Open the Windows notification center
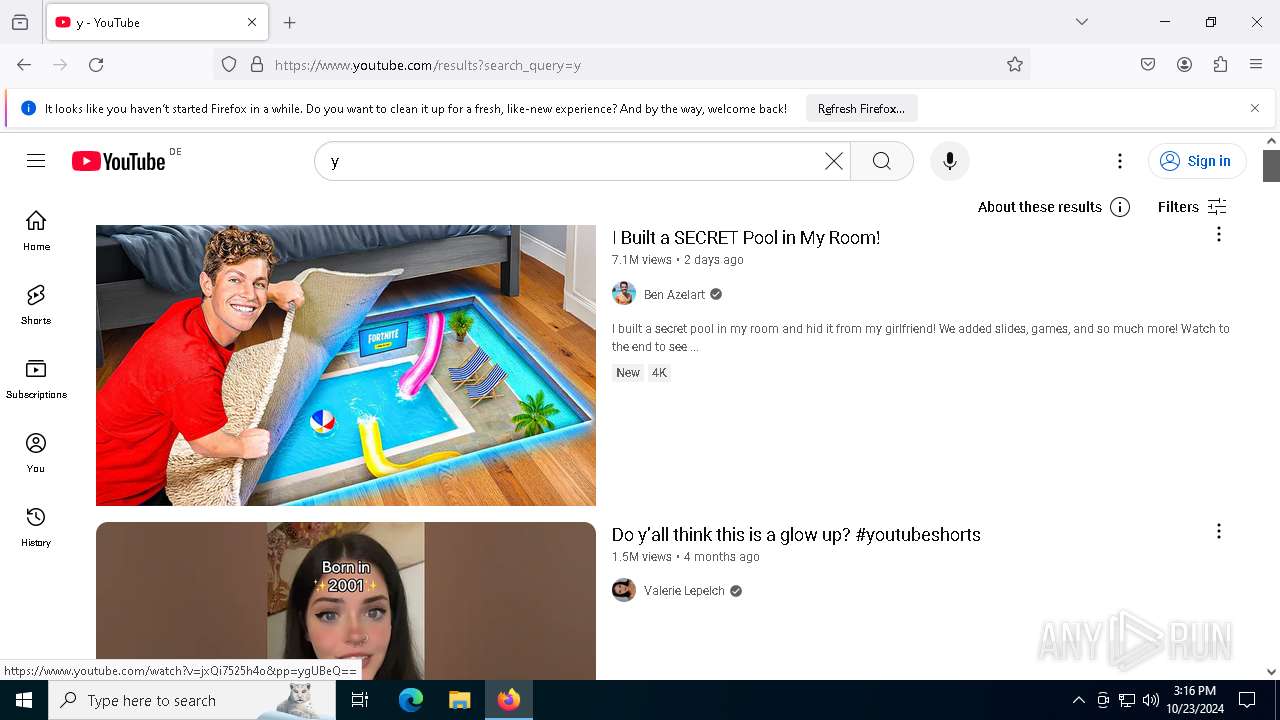Viewport: 1280px width, 720px height. pos(1247,700)
